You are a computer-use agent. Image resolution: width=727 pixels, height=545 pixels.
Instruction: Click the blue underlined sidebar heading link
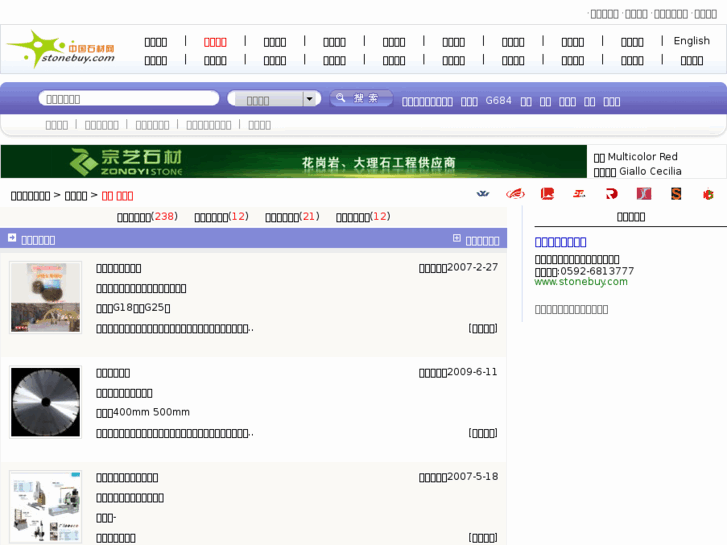tap(560, 242)
